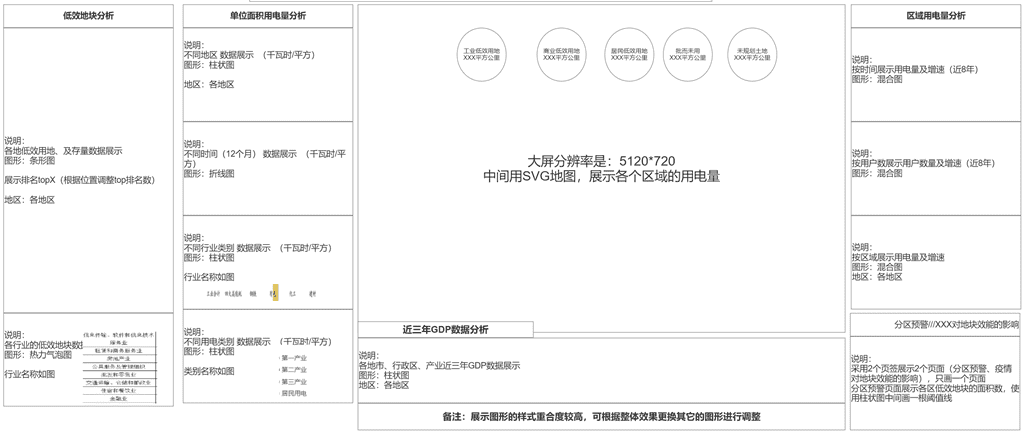The height and width of the screenshot is (434, 1024).
Task: Click the text 不同行业类别 数据展示
Action: (x=227, y=248)
